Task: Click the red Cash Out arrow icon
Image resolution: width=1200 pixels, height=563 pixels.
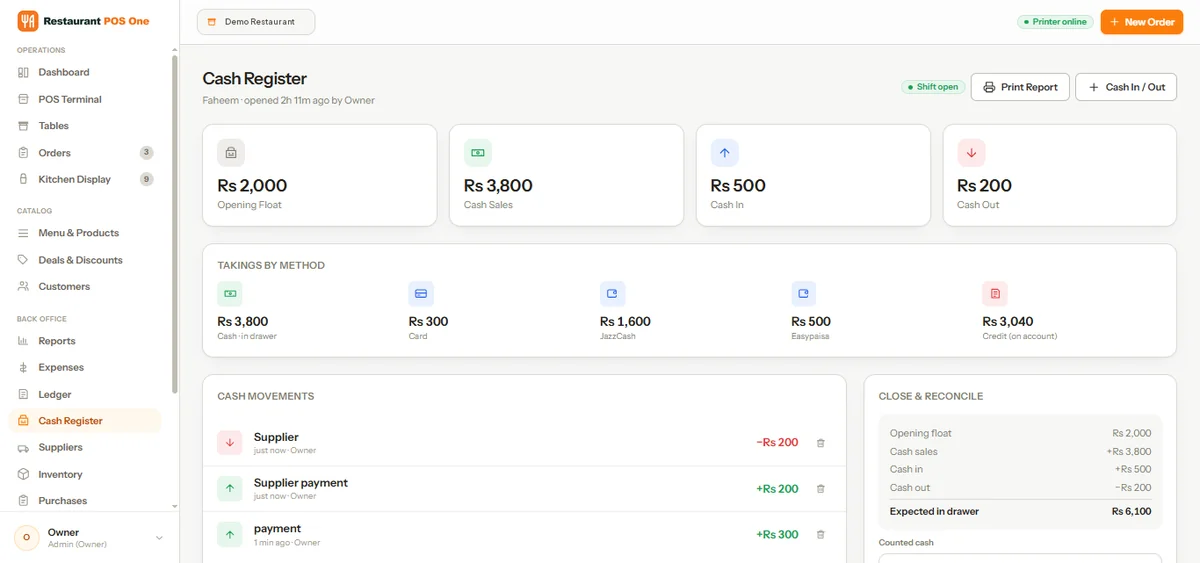Action: click(x=971, y=153)
